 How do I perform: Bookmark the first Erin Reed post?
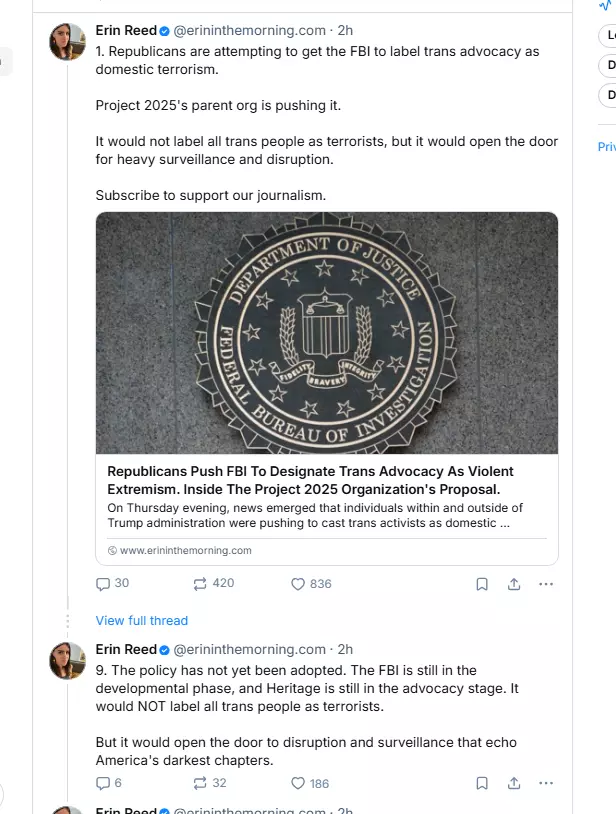coord(481,584)
